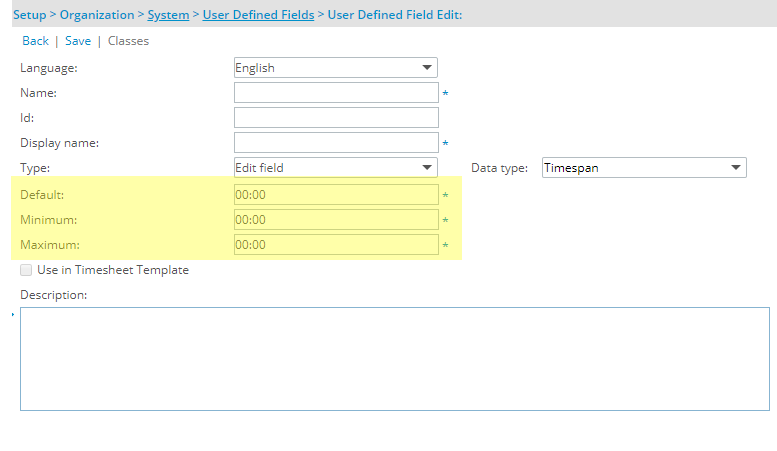Click inside the Description text area
This screenshot has width=777, height=451.
pos(394,359)
